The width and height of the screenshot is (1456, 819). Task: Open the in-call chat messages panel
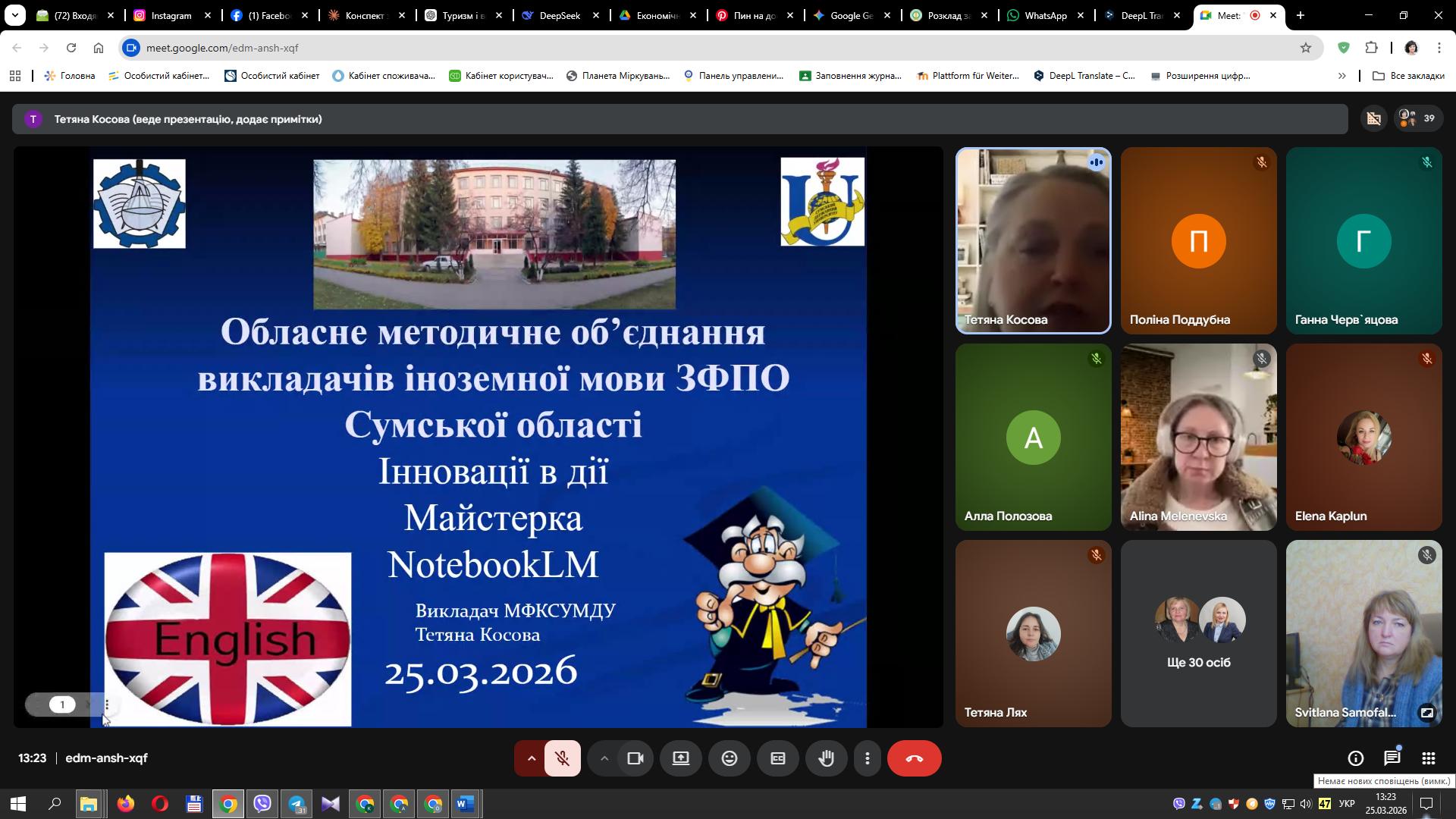(1392, 758)
